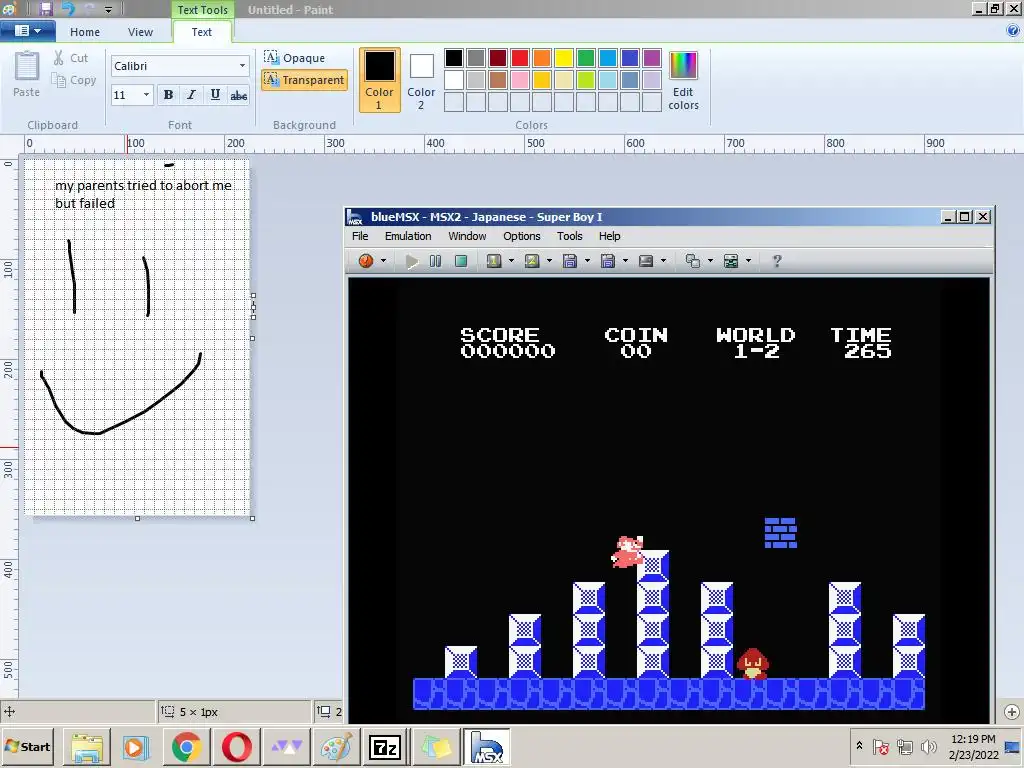Click the first disk drive icon in blueMSX
Image resolution: width=1024 pixels, height=768 pixels.
570,261
